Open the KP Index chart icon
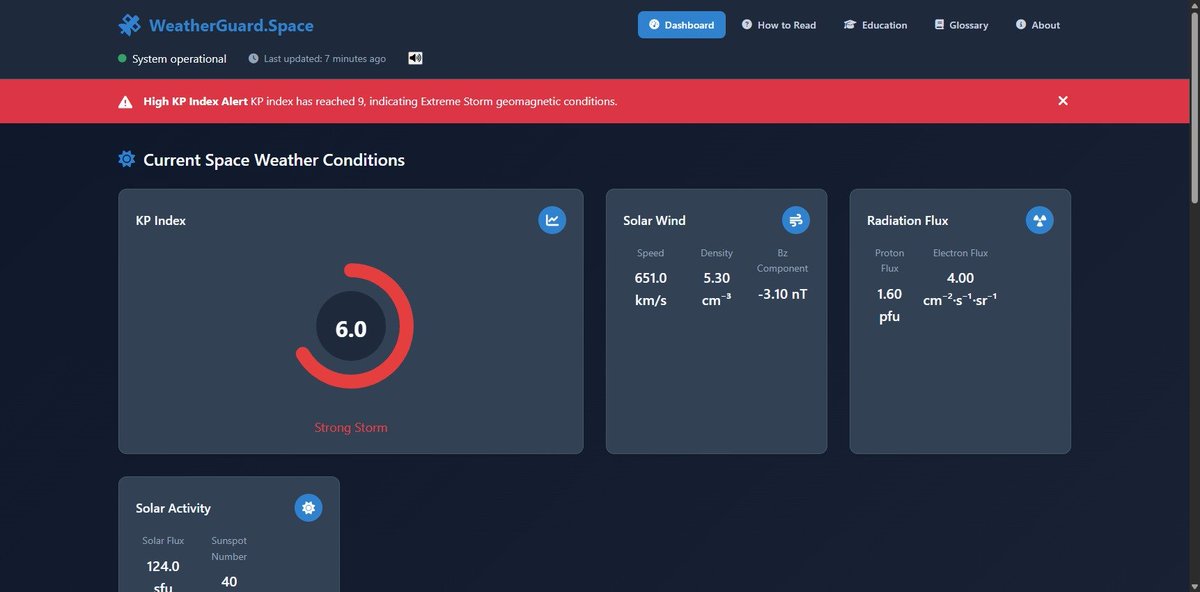The width and height of the screenshot is (1200, 592). coord(552,221)
